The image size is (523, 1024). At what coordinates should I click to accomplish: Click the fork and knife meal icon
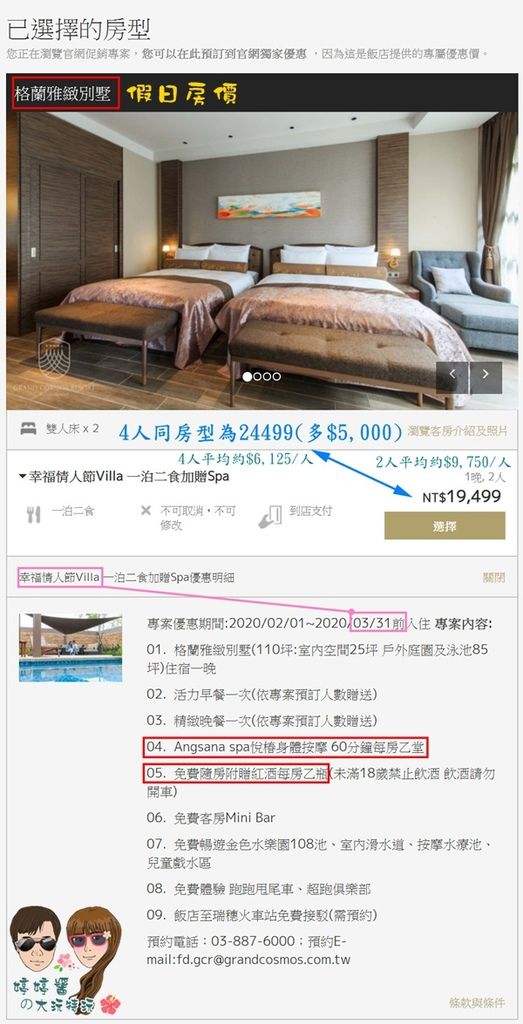click(x=33, y=515)
